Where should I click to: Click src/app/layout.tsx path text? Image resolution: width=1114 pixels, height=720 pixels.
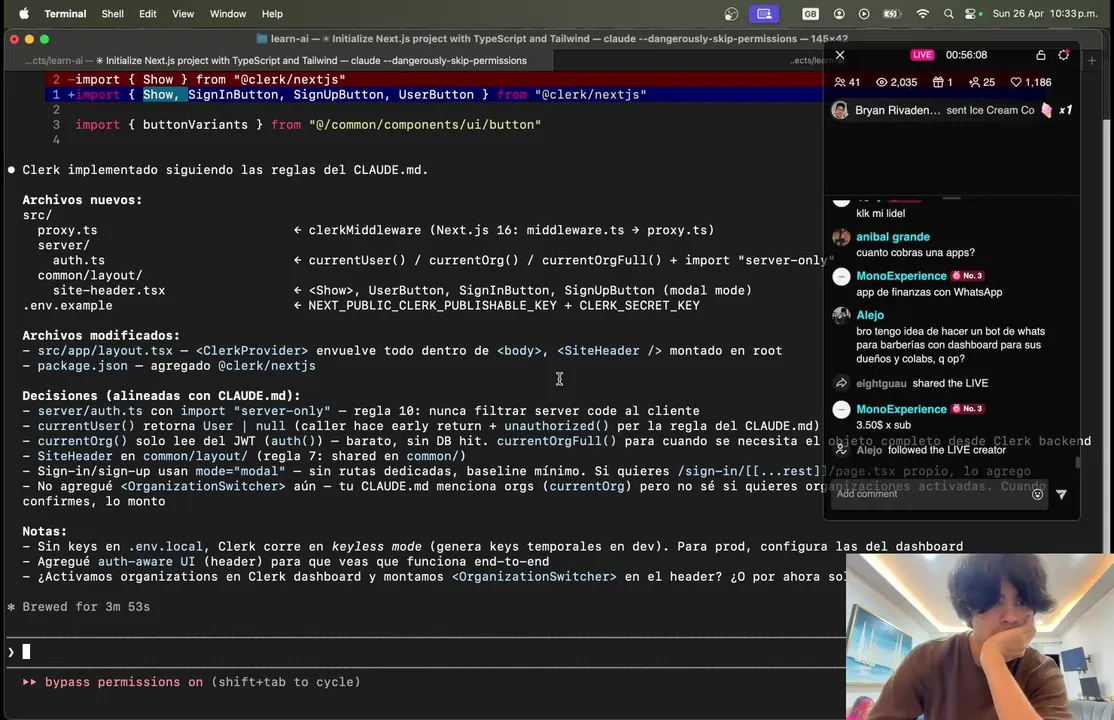click(x=105, y=350)
